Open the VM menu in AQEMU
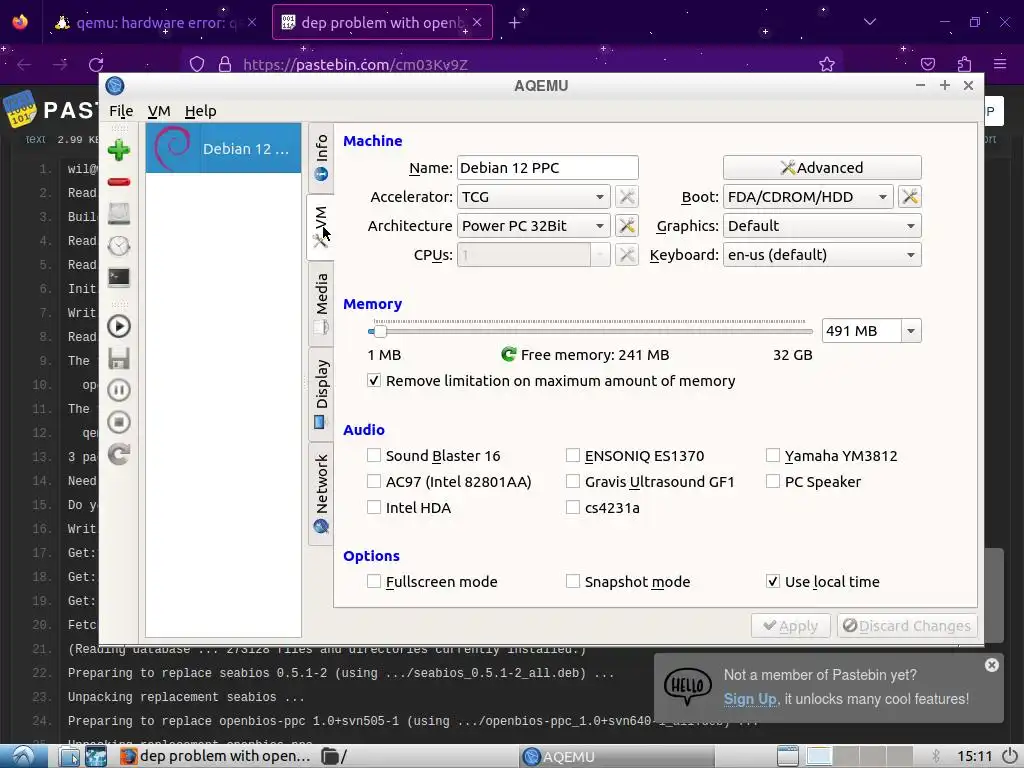Screen dimensions: 1024x768 click(x=159, y=111)
